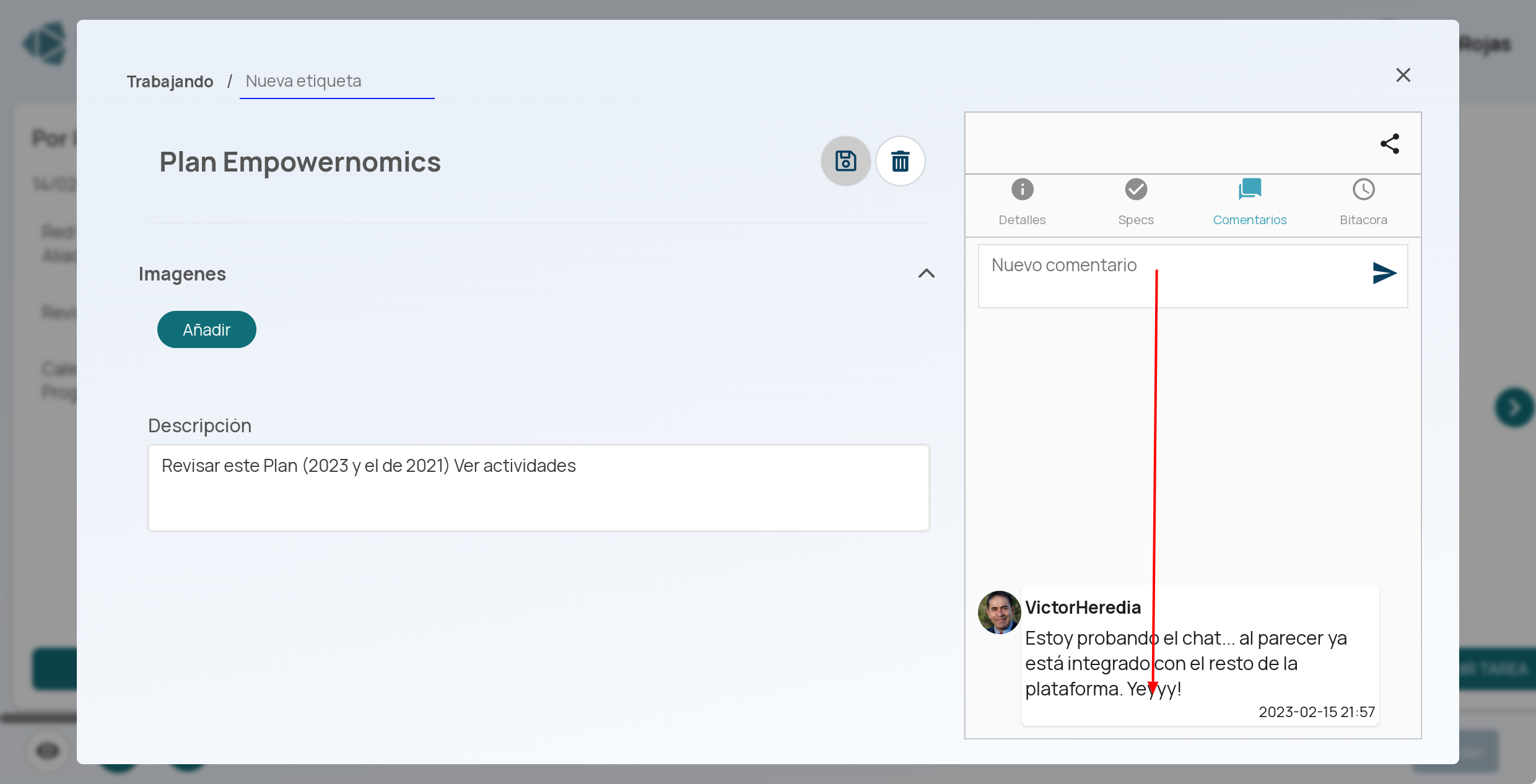Click the Nueva etiqueta field

[x=337, y=82]
